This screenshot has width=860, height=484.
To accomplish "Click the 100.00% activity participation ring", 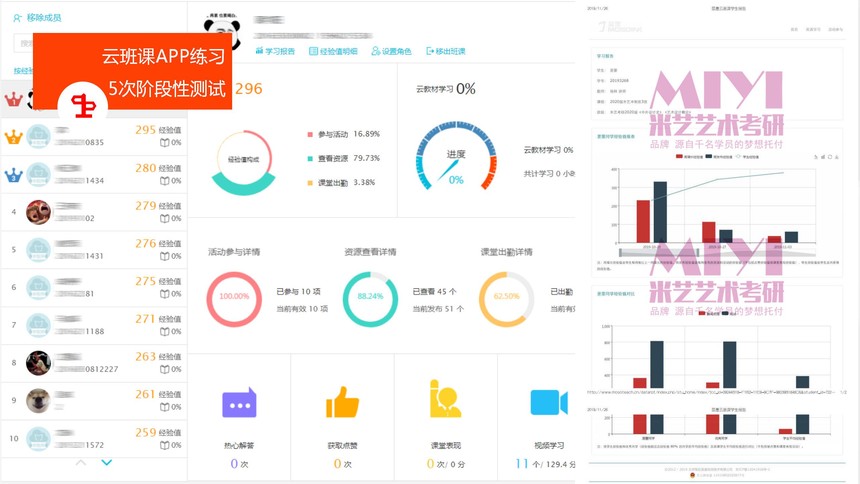I will (234, 300).
